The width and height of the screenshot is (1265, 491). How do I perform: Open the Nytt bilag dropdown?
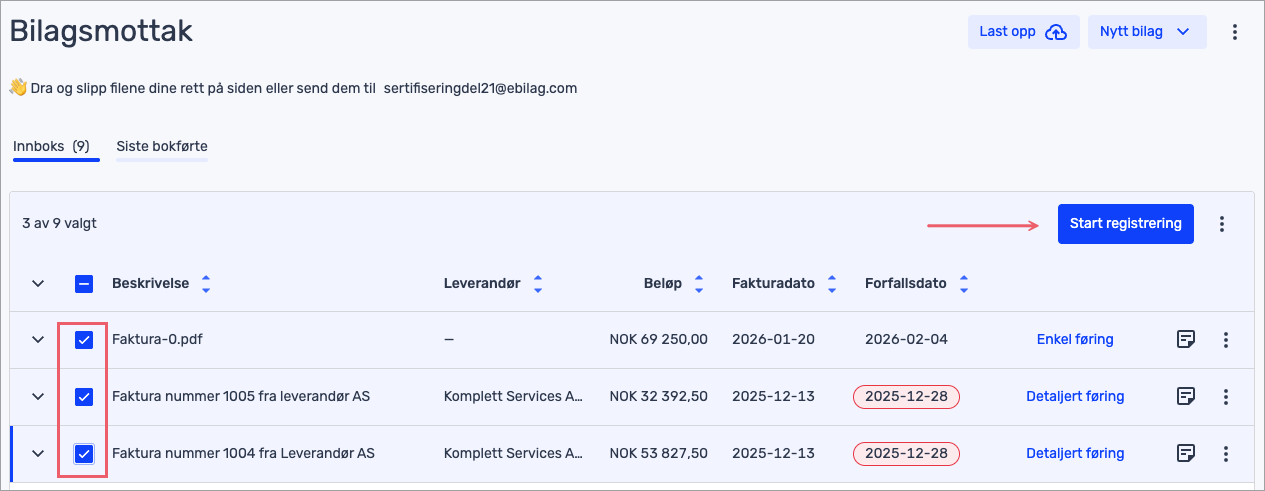point(1146,32)
